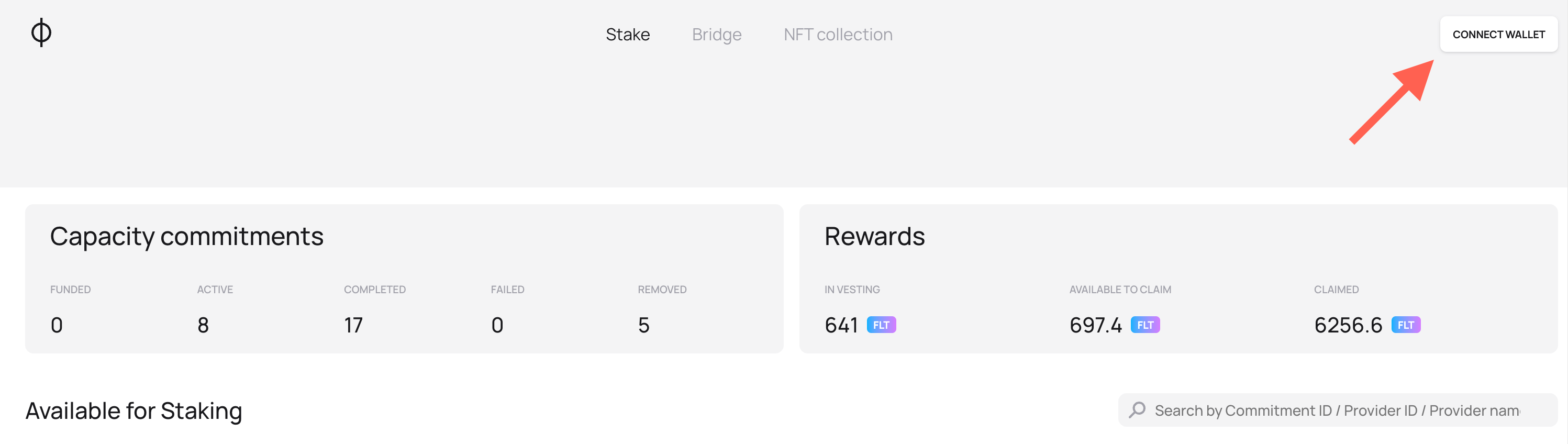The image size is (1568, 444).
Task: Click the IN VESTING amount 641
Action: (x=841, y=325)
